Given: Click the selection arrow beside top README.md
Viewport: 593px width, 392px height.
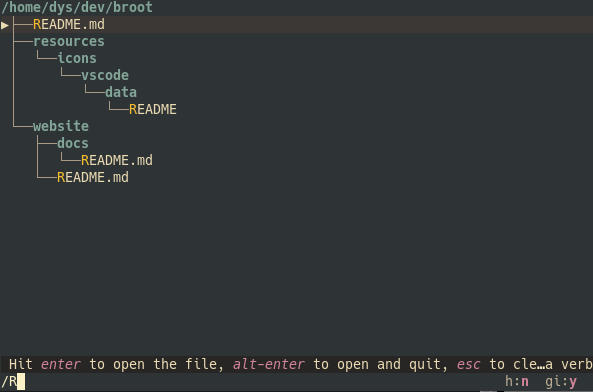Looking at the screenshot, I should coord(5,25).
